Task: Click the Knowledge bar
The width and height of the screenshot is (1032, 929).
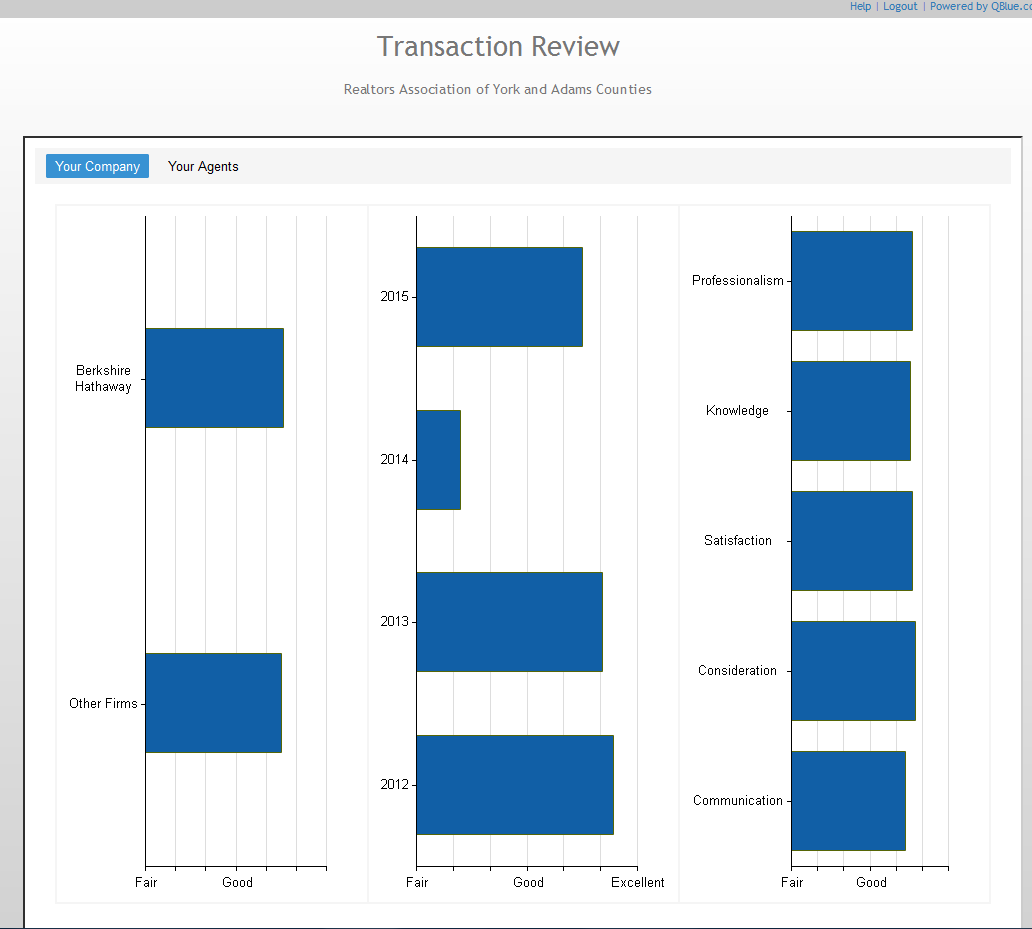Action: pyautogui.click(x=850, y=411)
